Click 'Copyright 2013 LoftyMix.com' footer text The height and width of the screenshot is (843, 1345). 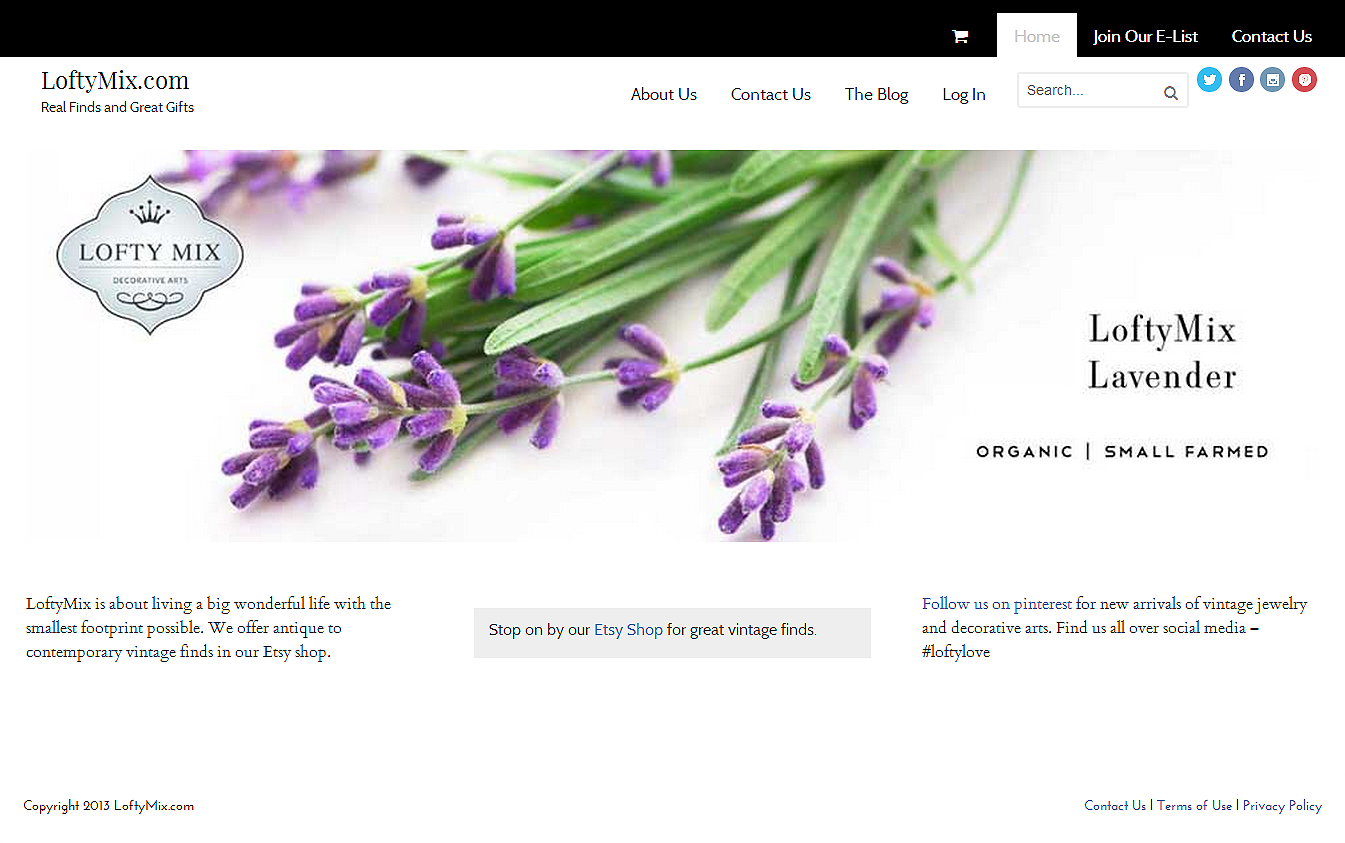pos(109,806)
